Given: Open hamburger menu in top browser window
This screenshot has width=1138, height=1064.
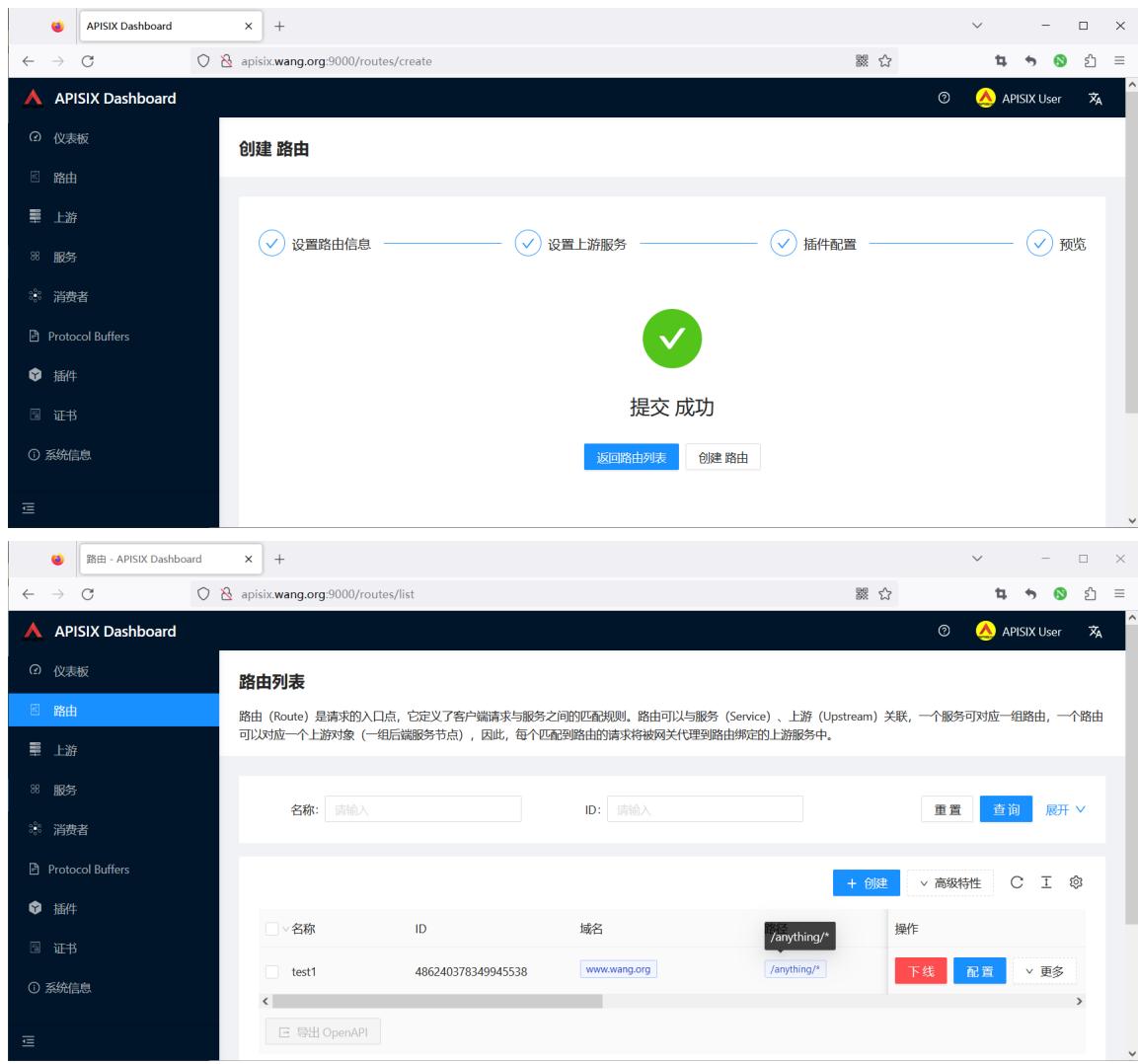Looking at the screenshot, I should coord(1120,61).
